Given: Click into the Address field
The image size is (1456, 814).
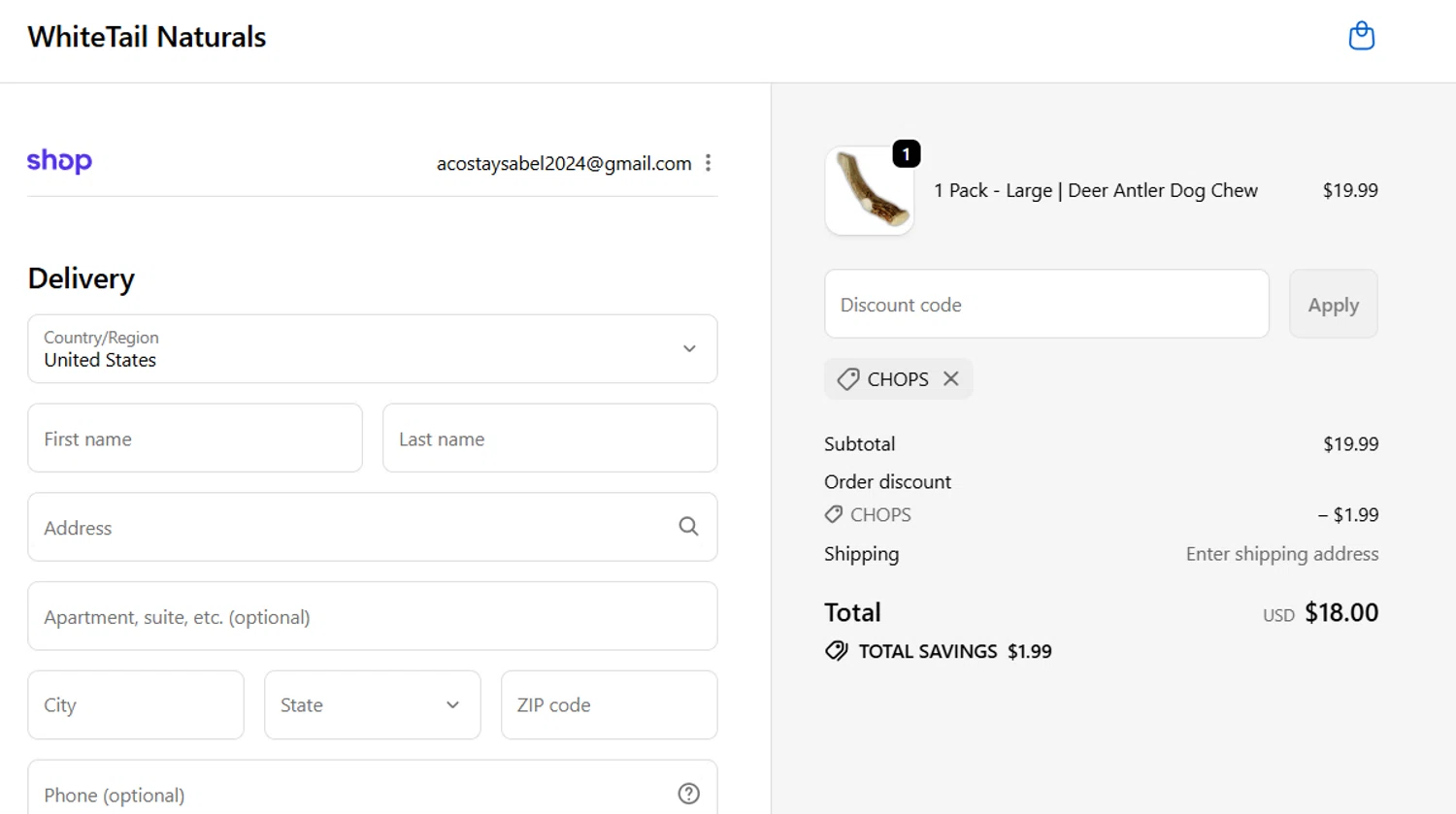Looking at the screenshot, I should [373, 527].
